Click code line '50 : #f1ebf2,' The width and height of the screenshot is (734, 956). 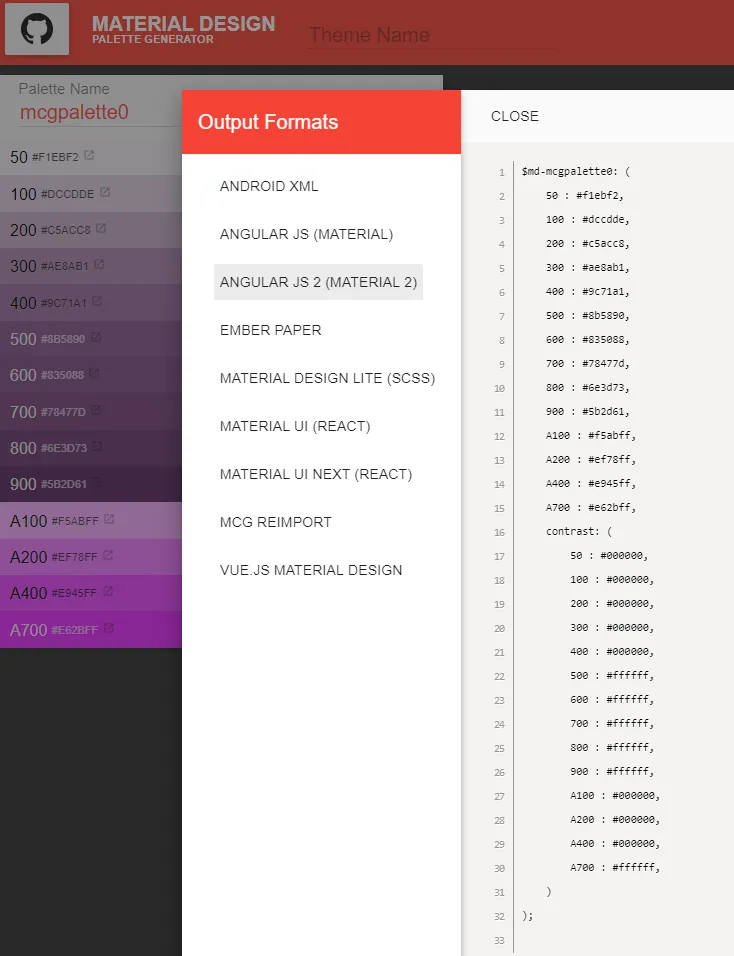[585, 195]
